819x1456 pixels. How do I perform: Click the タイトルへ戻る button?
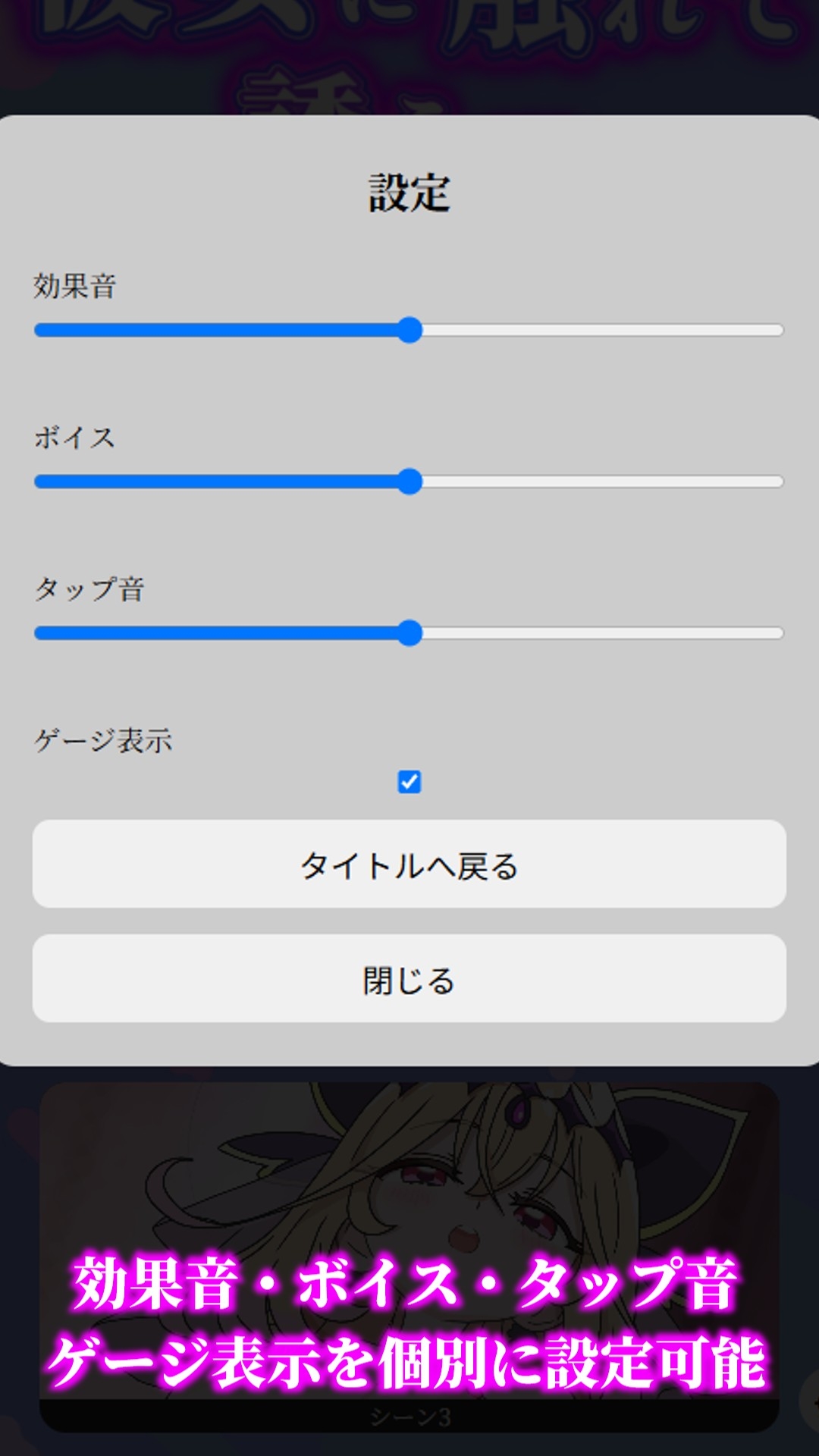pos(409,864)
